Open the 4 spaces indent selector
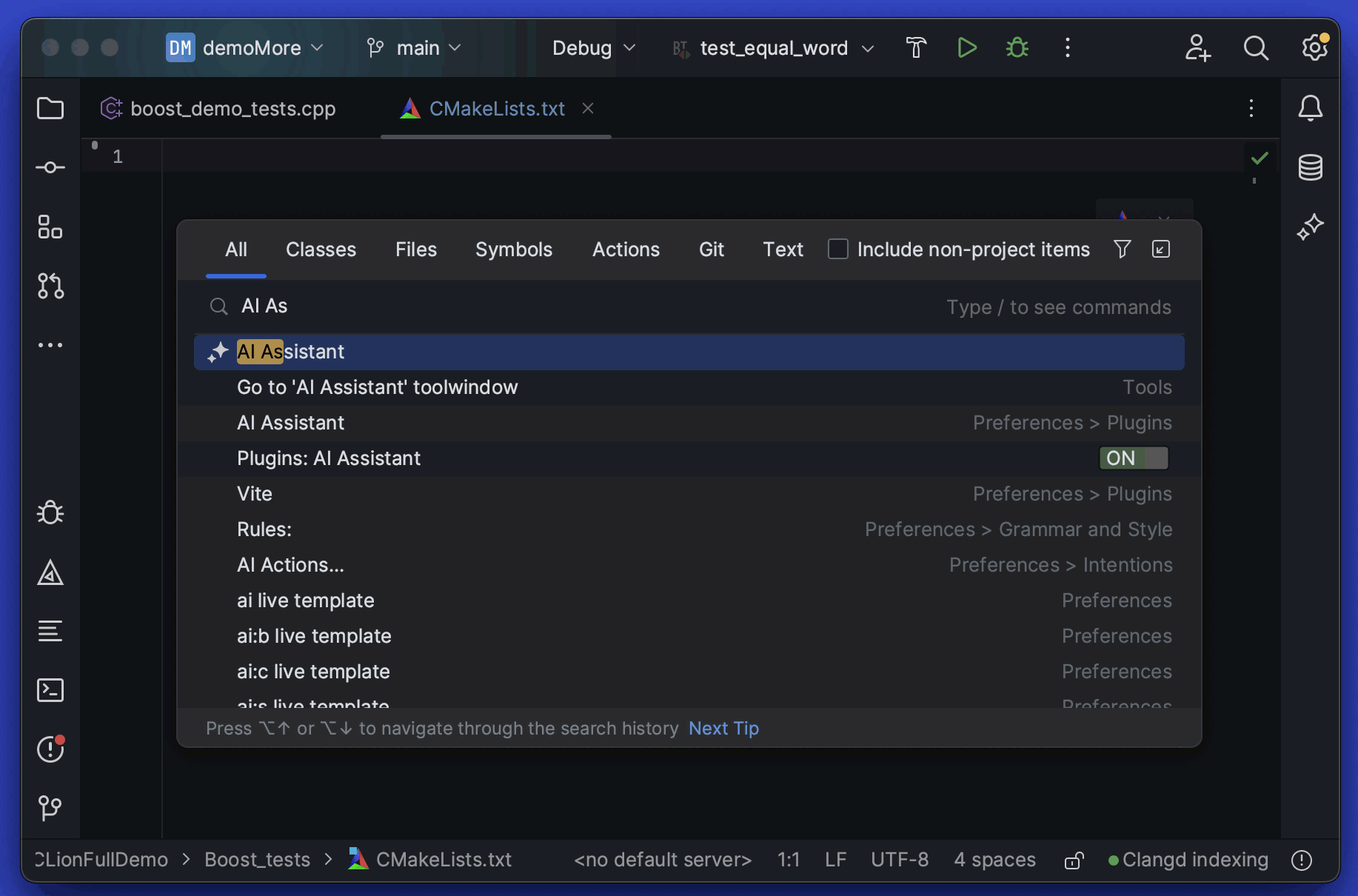 tap(994, 860)
